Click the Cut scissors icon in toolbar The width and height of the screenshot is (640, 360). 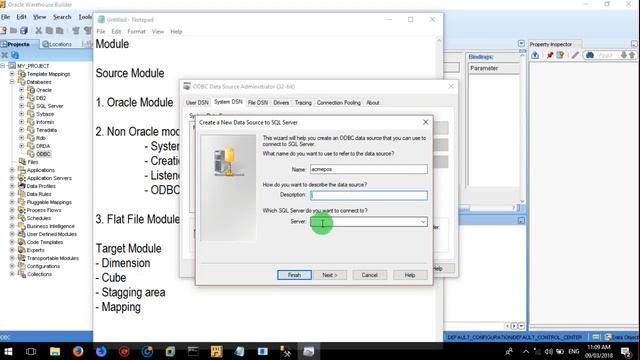[x=38, y=31]
